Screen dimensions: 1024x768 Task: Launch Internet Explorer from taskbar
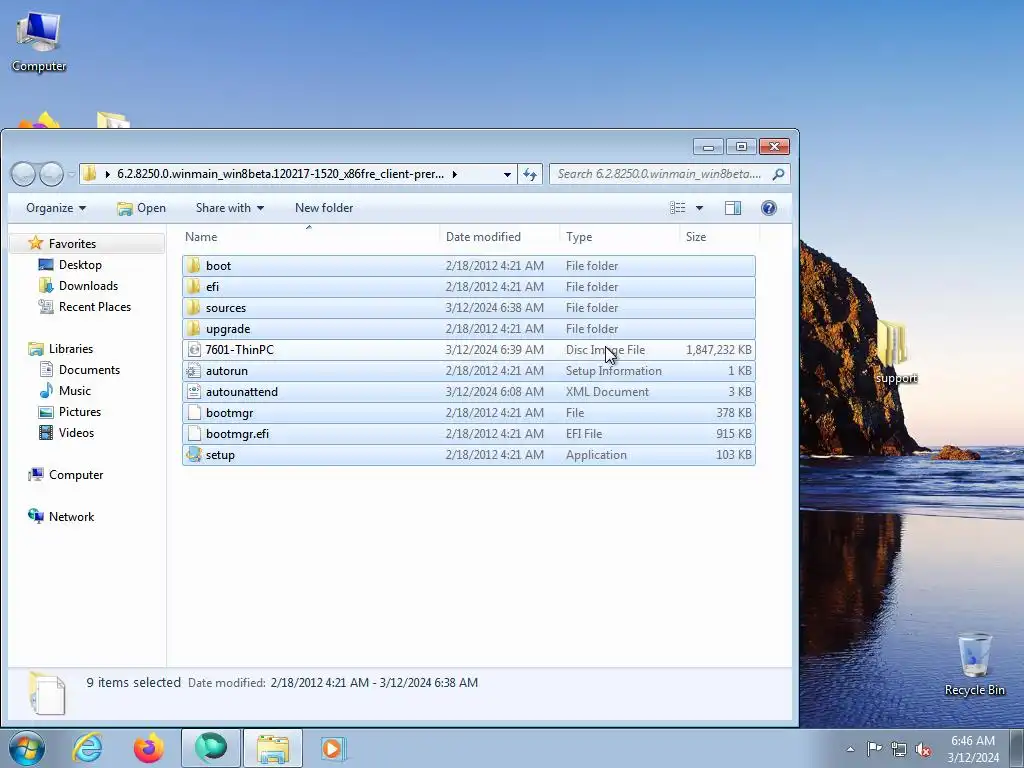[x=88, y=748]
